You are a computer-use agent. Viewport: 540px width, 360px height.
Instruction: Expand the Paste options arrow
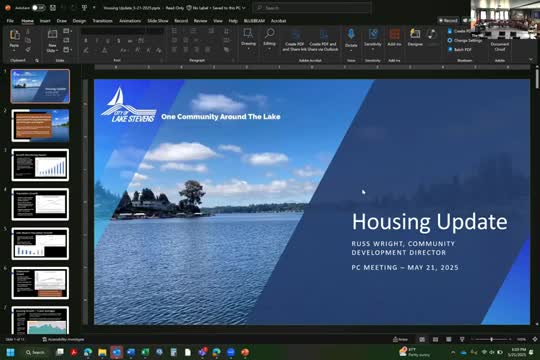coord(14,50)
